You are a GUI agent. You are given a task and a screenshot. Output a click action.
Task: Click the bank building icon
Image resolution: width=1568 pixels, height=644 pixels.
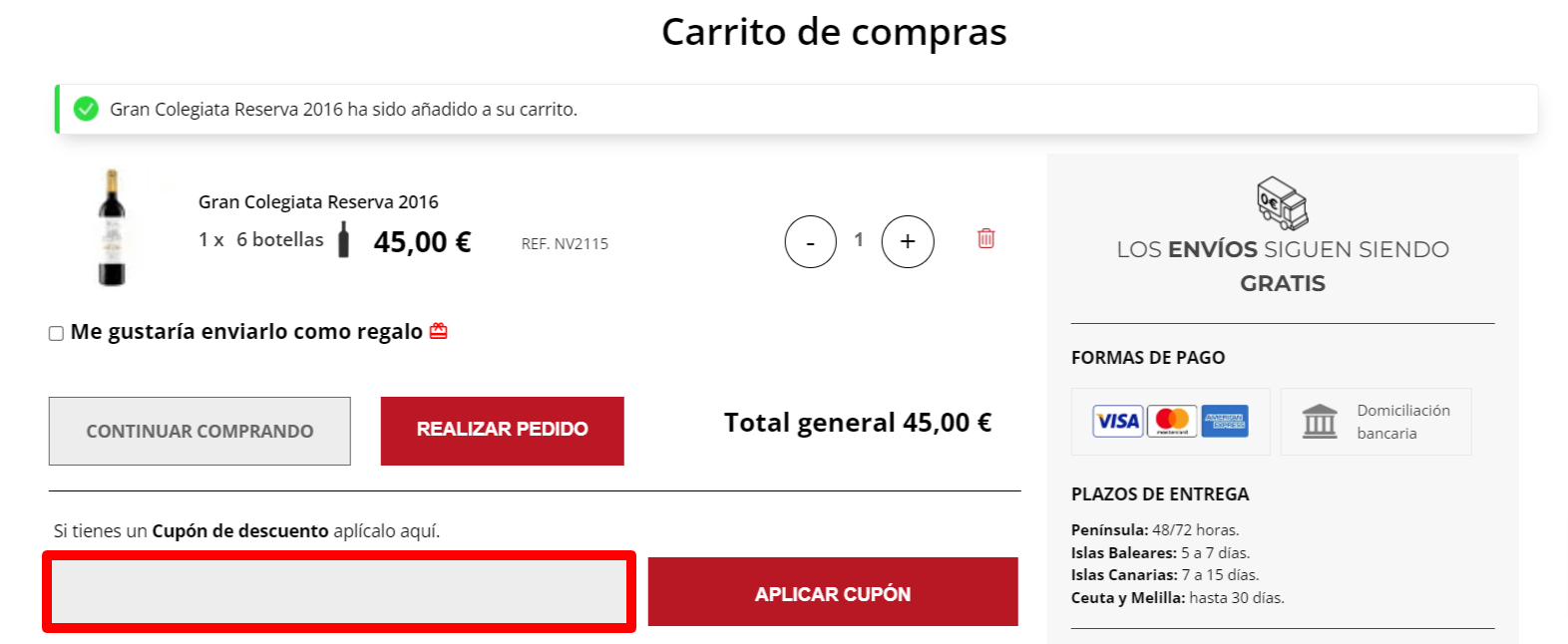pyautogui.click(x=1320, y=421)
